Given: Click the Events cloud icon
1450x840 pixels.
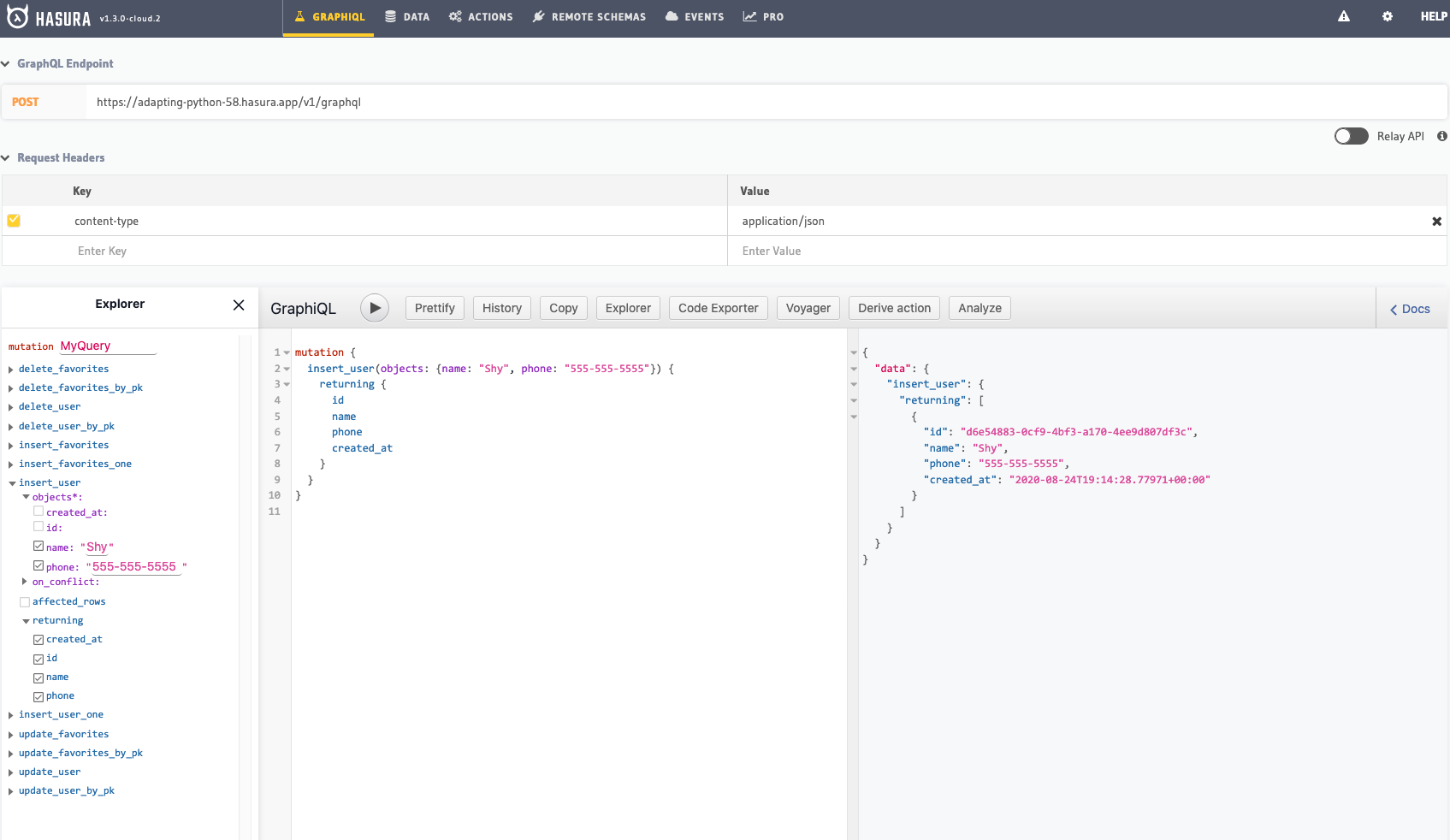Looking at the screenshot, I should (x=672, y=16).
